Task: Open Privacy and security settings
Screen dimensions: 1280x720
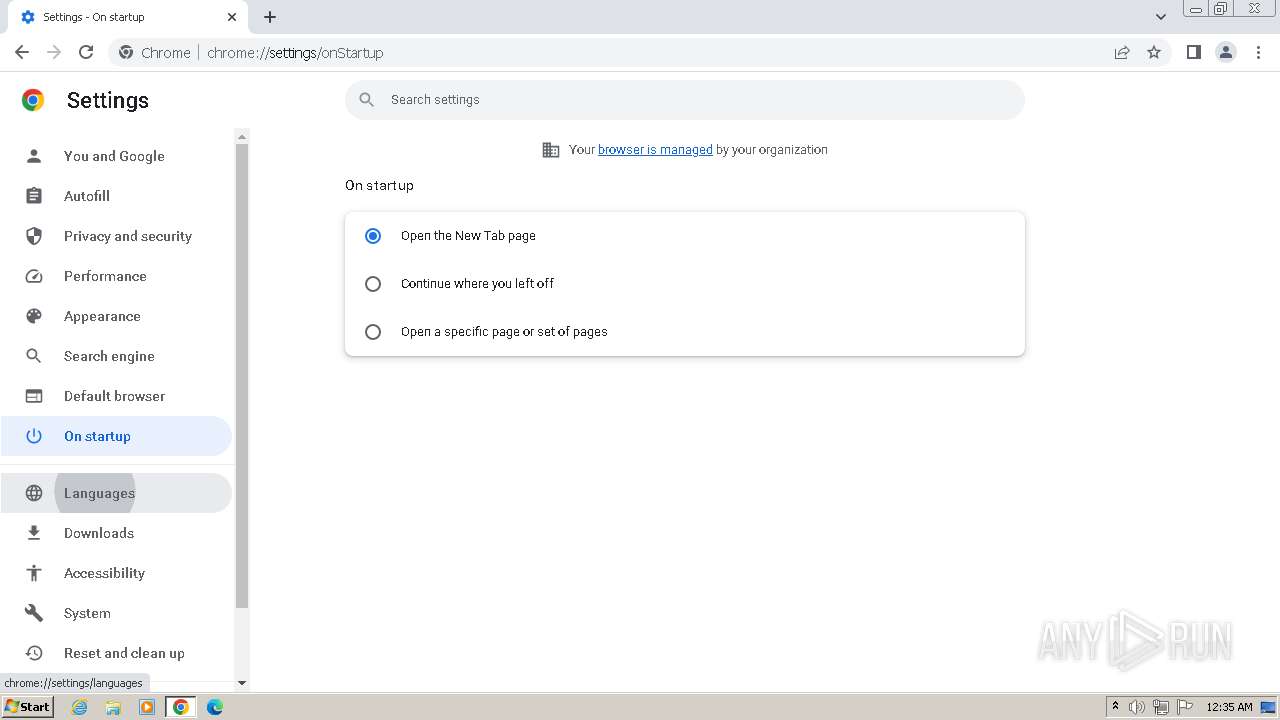Action: [116, 236]
